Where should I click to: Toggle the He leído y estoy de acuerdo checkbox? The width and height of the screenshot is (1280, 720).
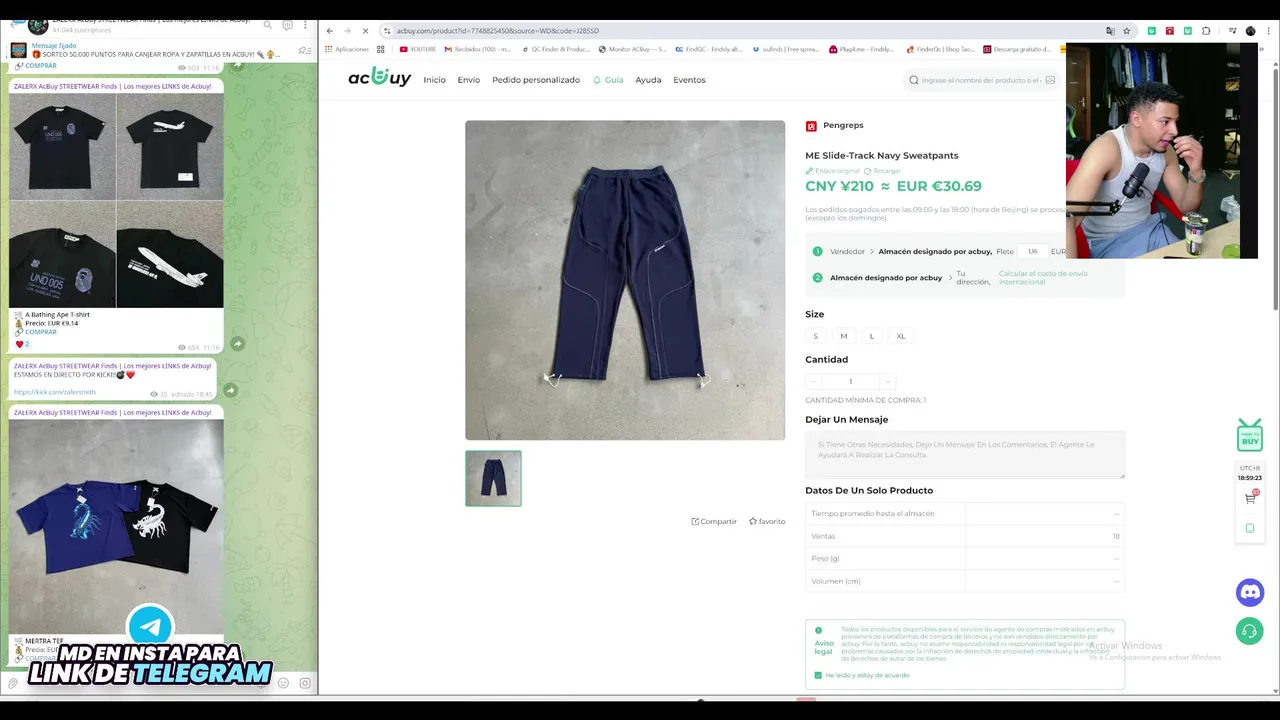pyautogui.click(x=818, y=675)
